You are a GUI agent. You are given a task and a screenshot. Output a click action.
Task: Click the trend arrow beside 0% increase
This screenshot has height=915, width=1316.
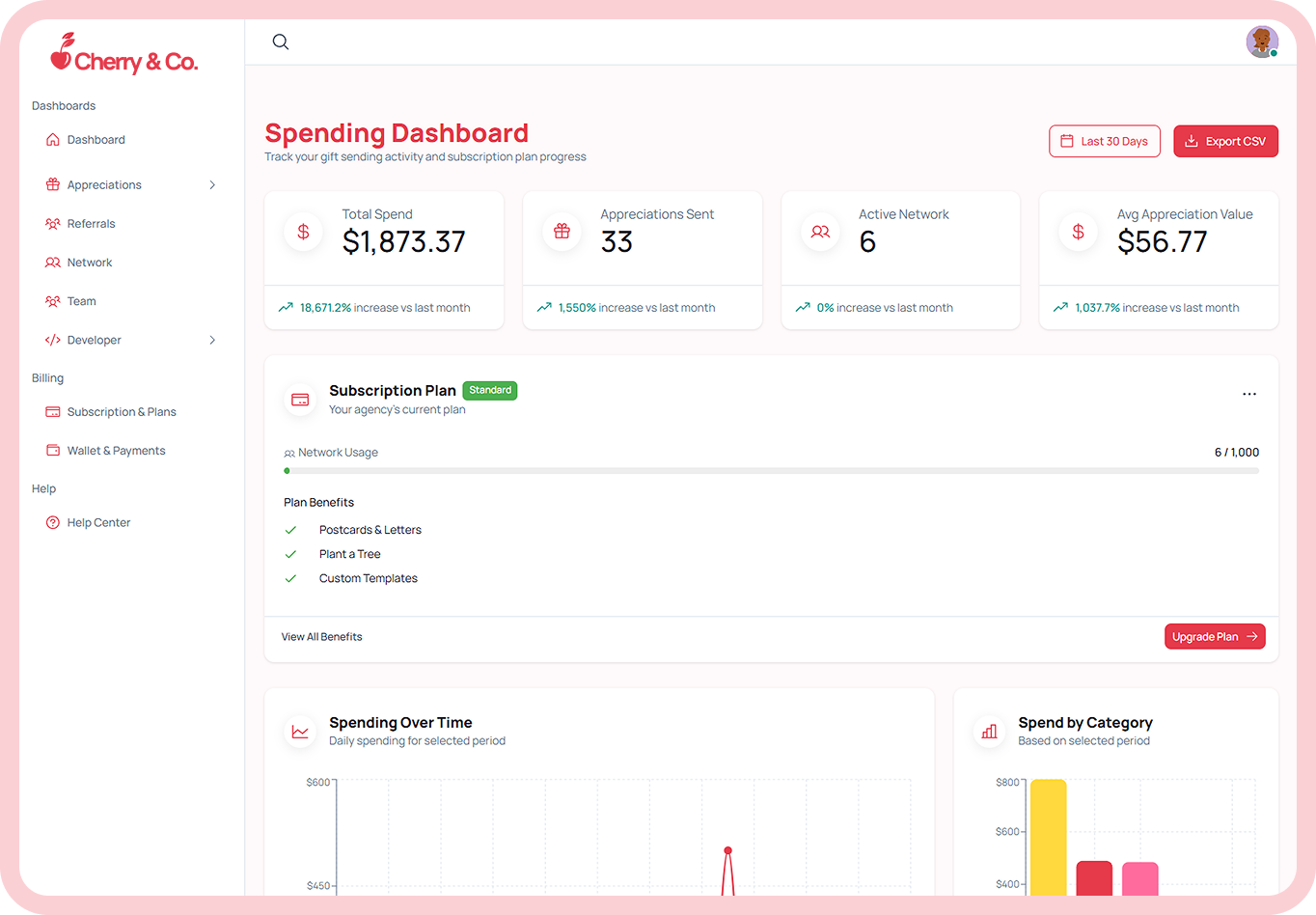(803, 308)
